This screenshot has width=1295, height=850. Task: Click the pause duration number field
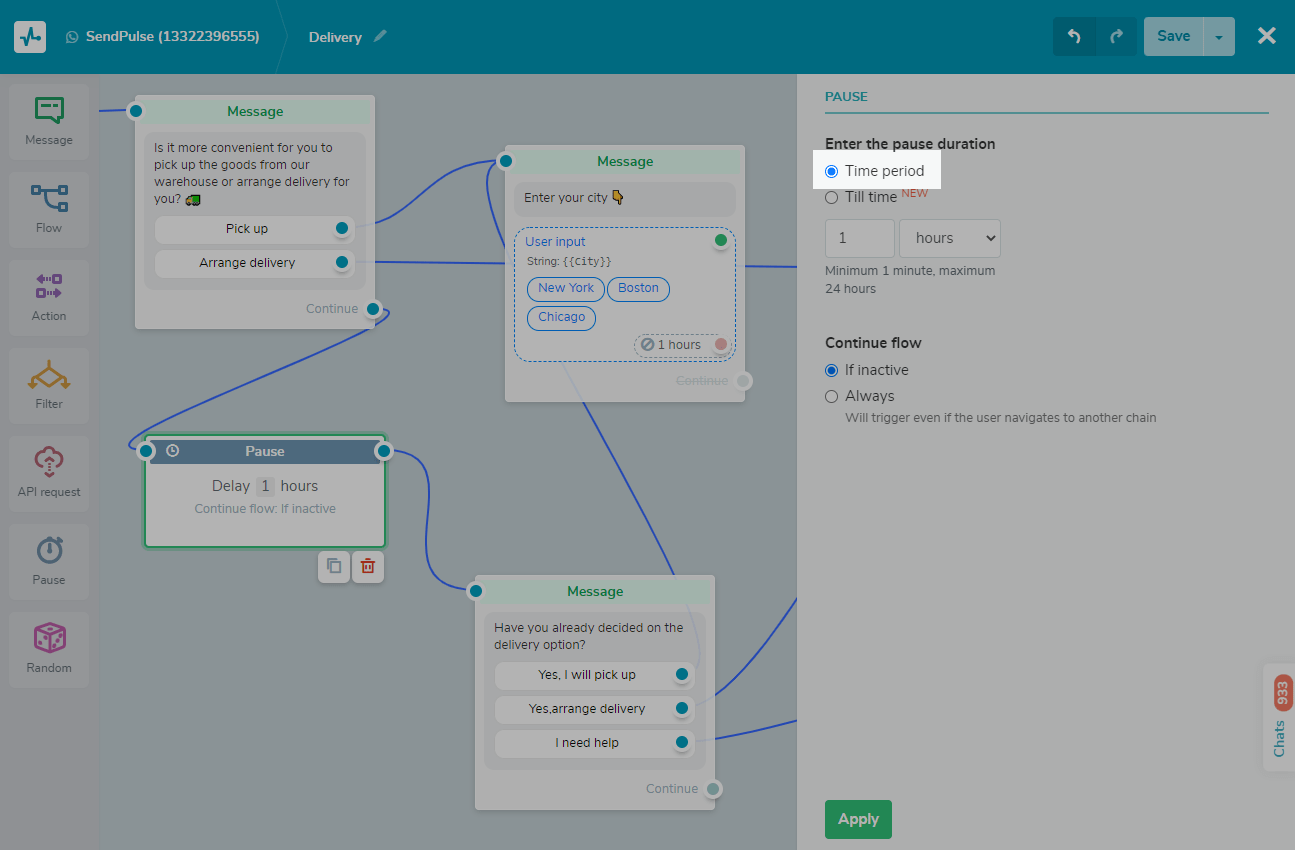(860, 238)
